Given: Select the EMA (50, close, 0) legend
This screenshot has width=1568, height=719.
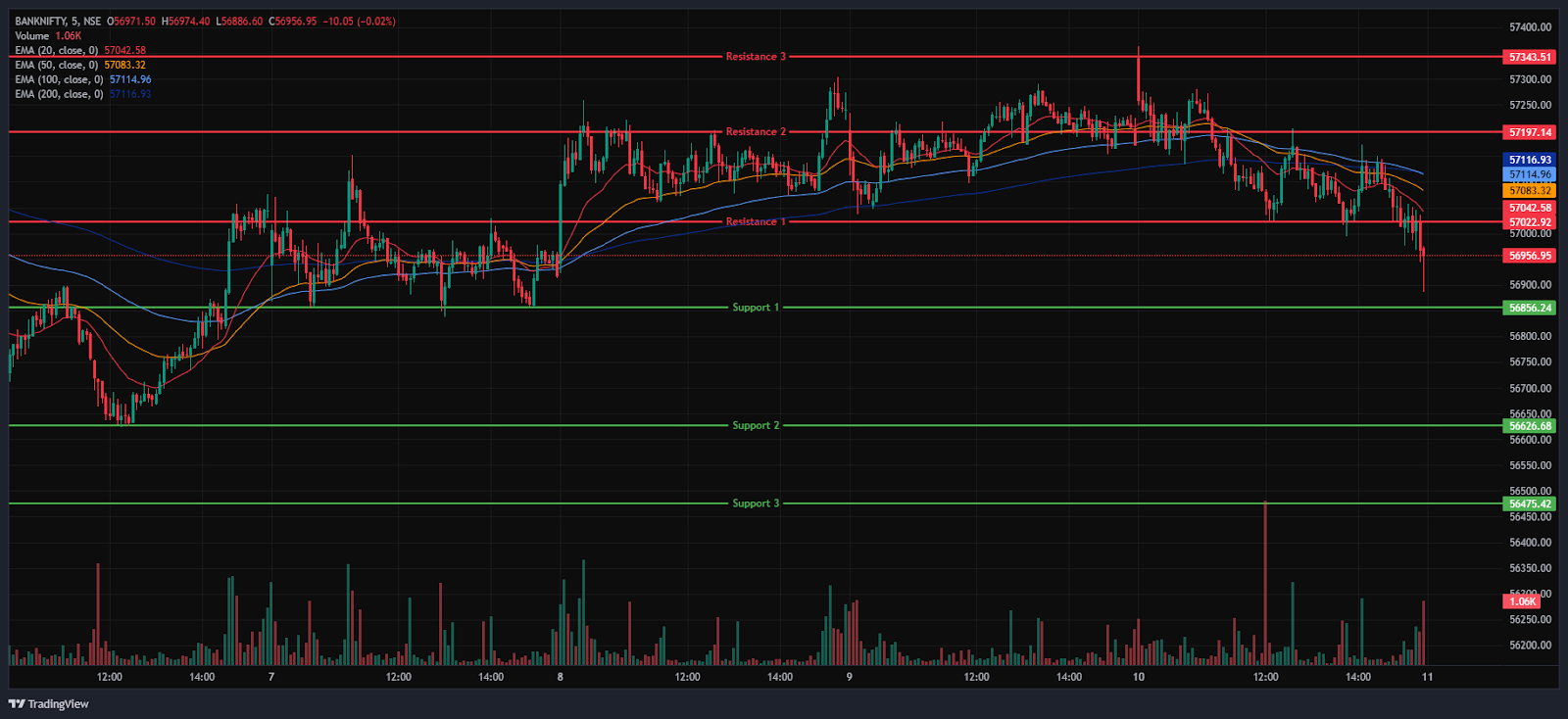Looking at the screenshot, I should [x=57, y=66].
